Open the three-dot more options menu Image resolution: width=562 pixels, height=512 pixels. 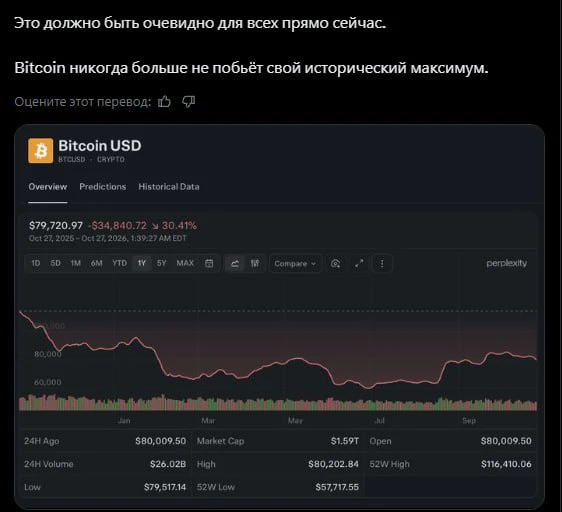[382, 264]
